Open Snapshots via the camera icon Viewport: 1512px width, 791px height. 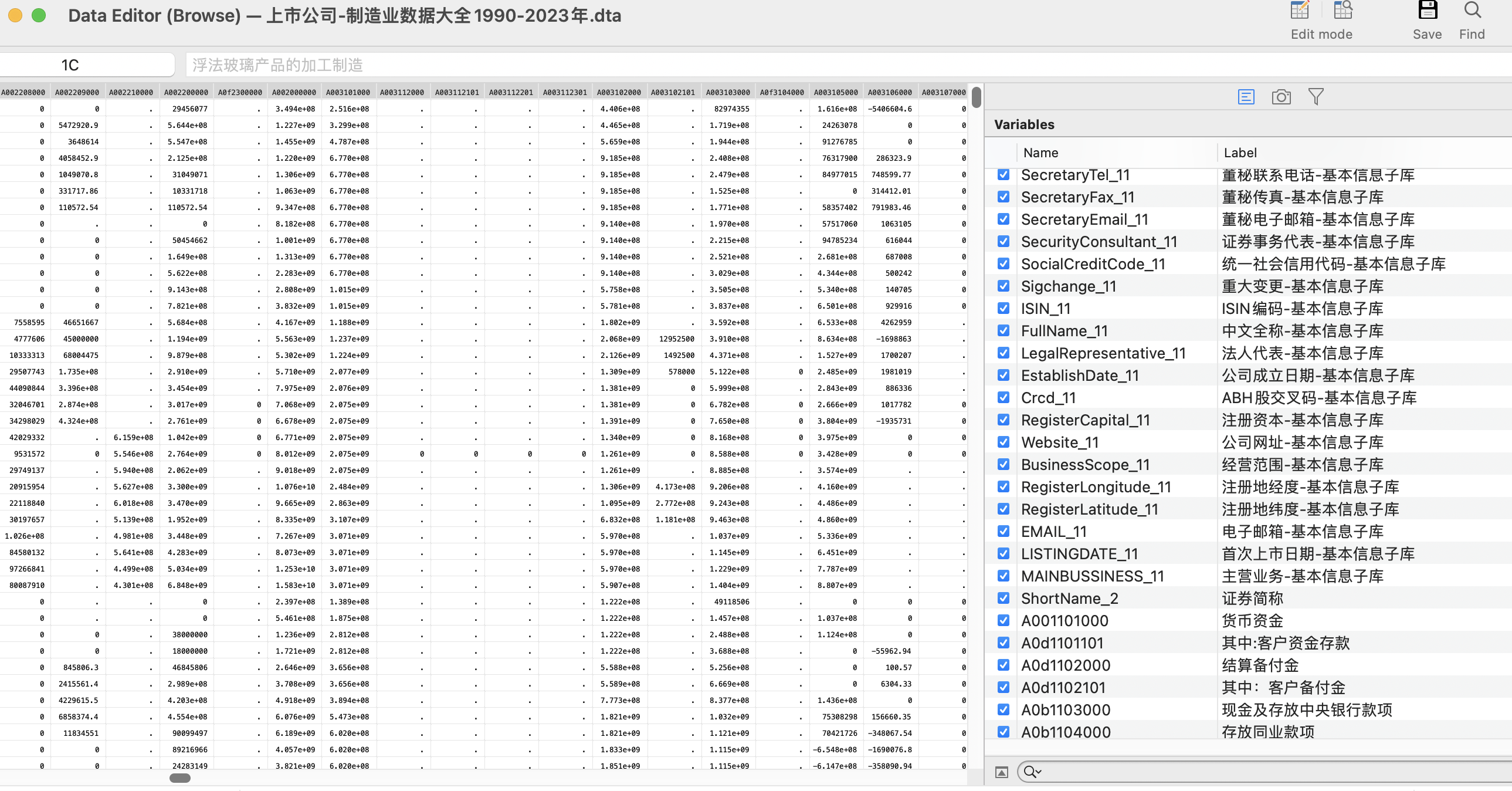tap(1281, 97)
